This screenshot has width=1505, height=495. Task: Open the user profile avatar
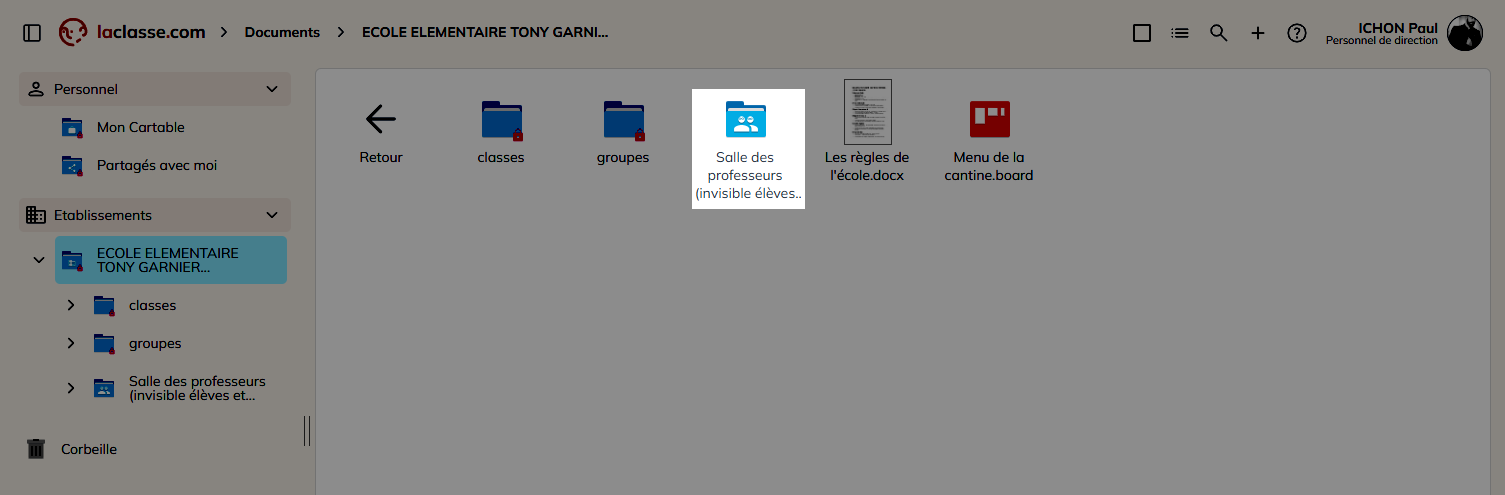pos(1465,33)
